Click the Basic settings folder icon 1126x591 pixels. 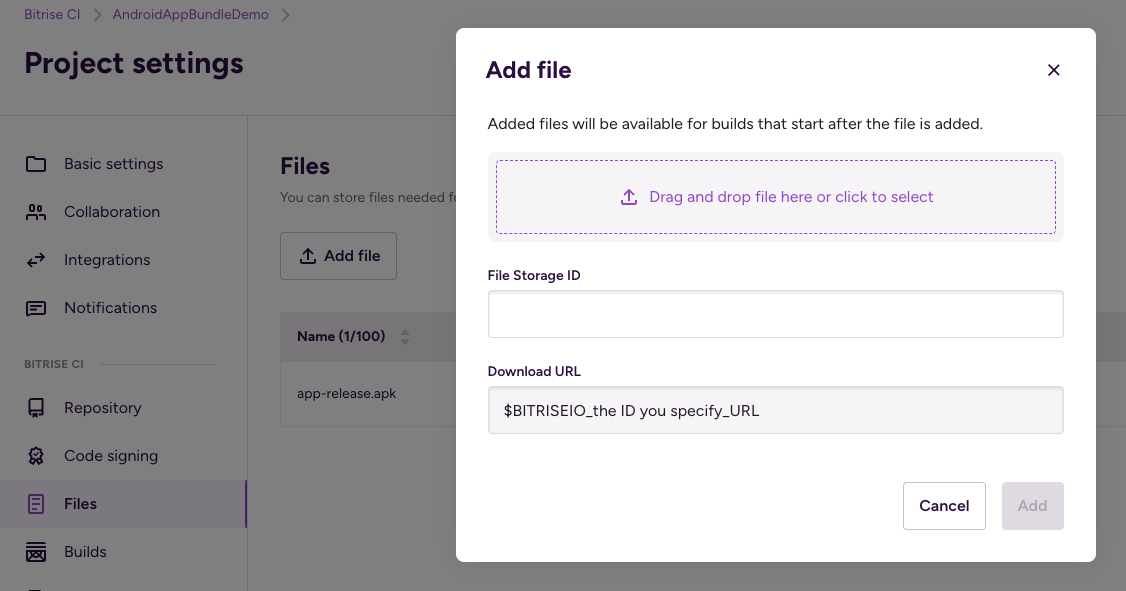[x=36, y=164]
